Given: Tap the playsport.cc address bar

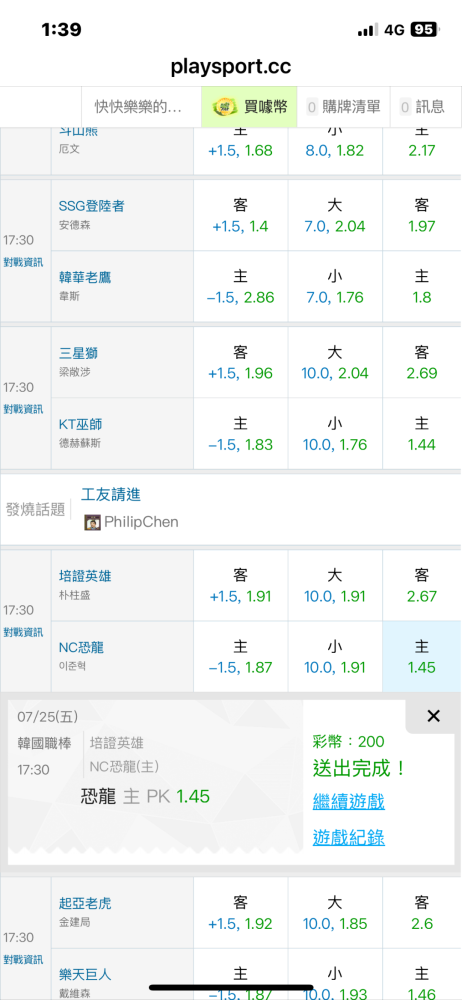Looking at the screenshot, I should coord(231,66).
